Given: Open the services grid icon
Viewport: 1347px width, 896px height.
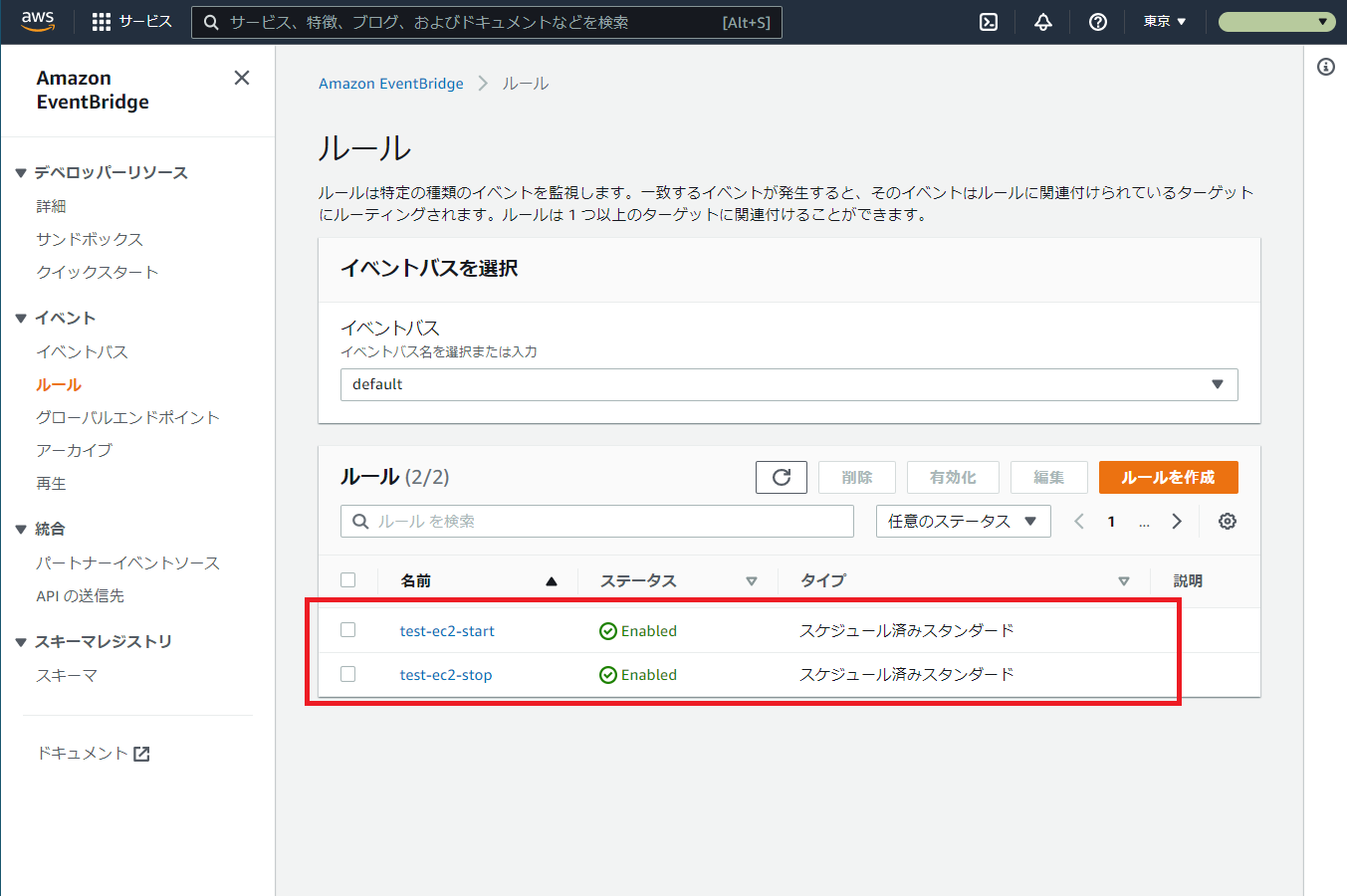Looking at the screenshot, I should [x=101, y=22].
